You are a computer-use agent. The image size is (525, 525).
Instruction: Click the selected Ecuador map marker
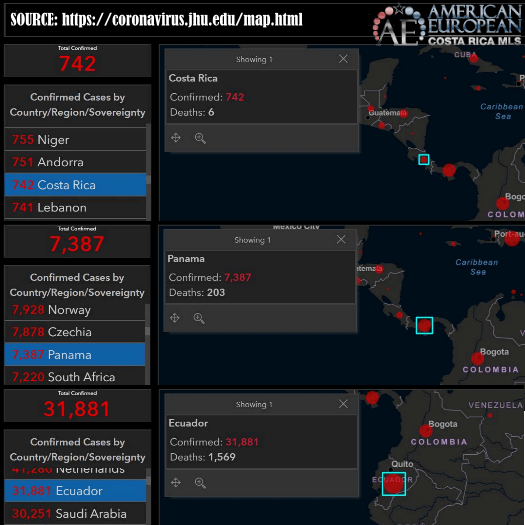pos(394,484)
